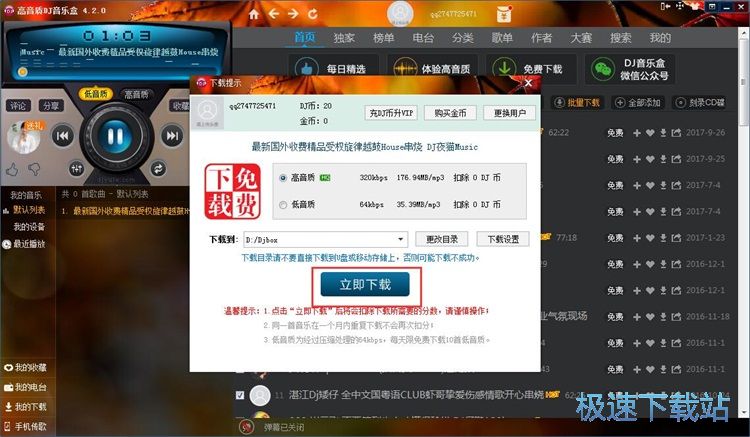Click 更改目录 to change folder
The image size is (750, 437).
point(441,239)
